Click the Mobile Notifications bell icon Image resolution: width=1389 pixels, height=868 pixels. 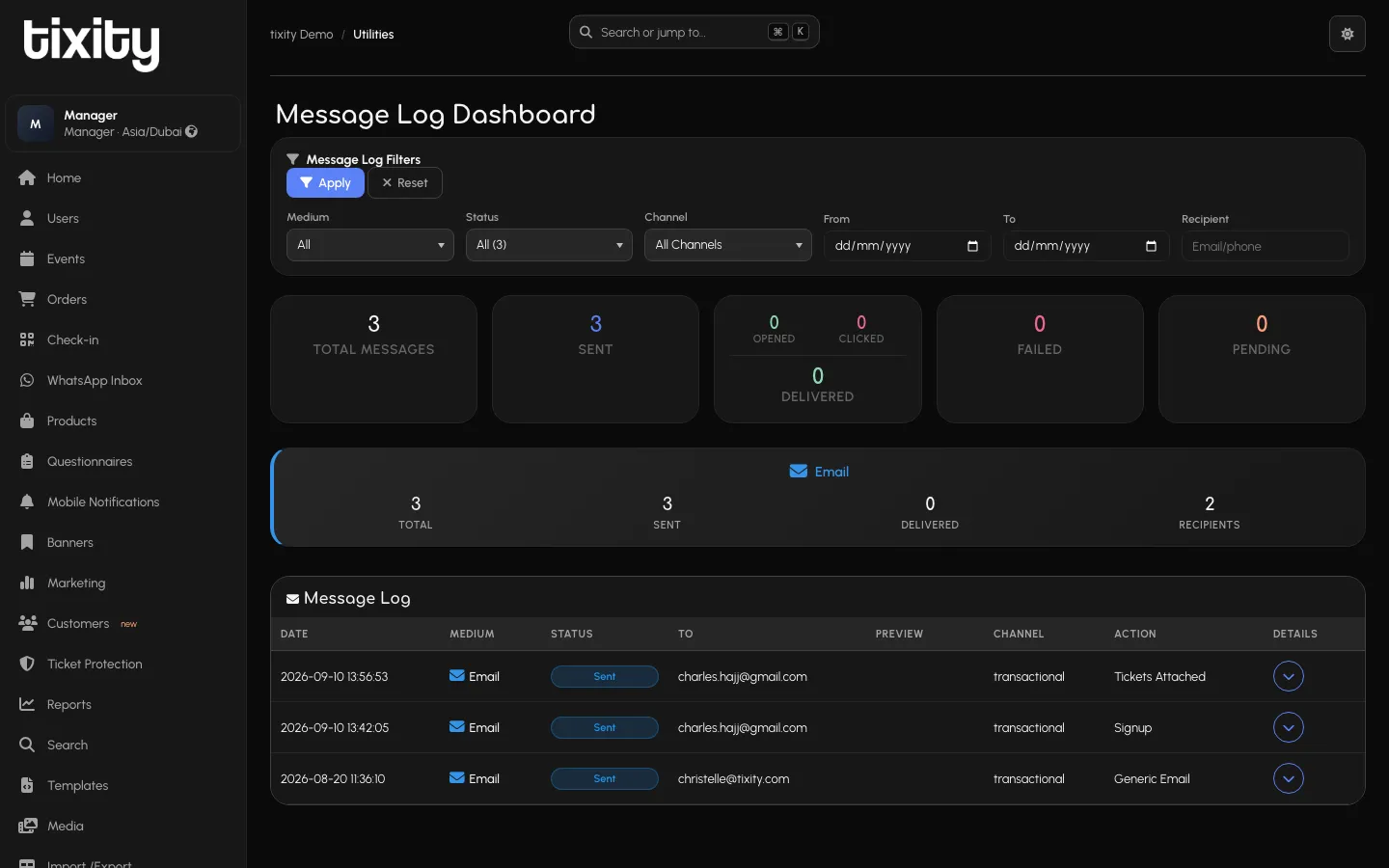coord(27,502)
